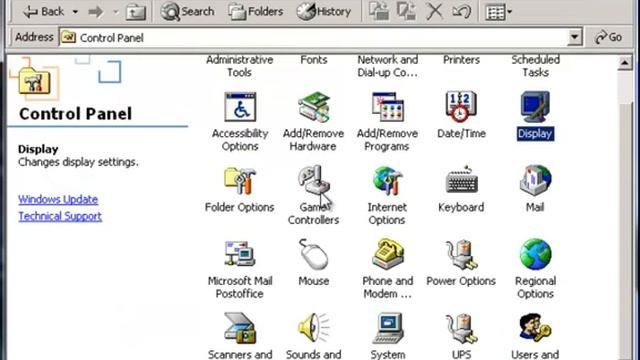Open Add/Remove Hardware applet
Viewport: 640px width, 360px height.
tap(313, 107)
